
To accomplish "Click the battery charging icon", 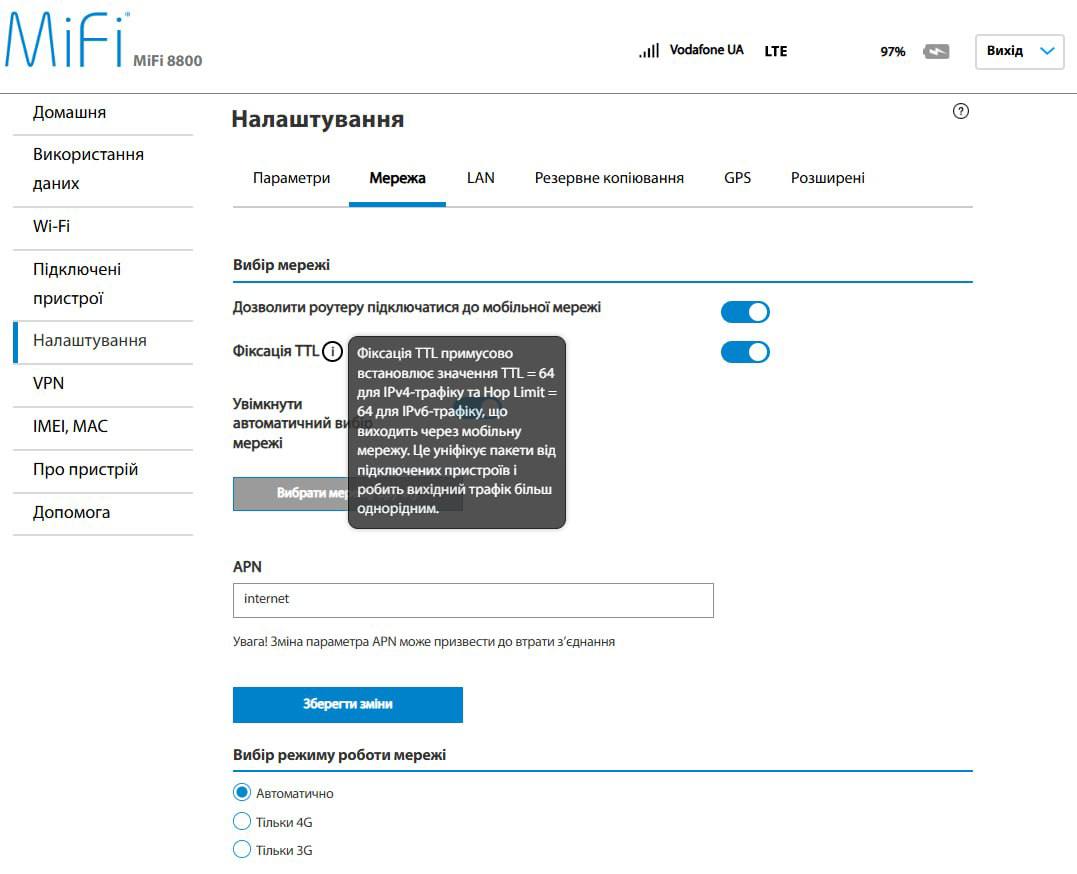I will (936, 52).
